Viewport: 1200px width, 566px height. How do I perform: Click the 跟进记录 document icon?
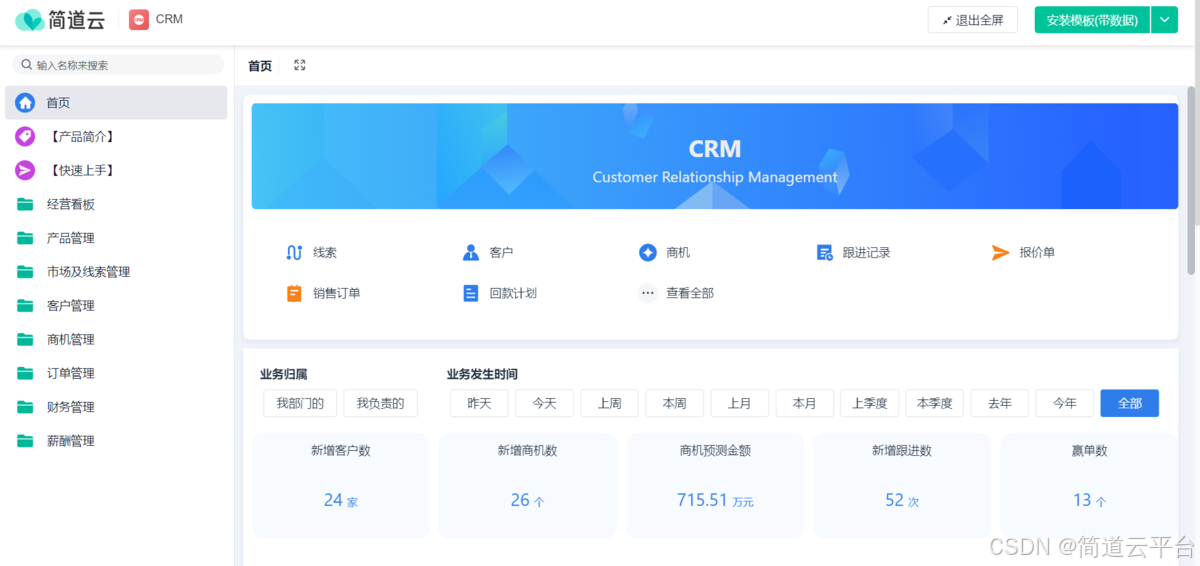click(x=825, y=253)
